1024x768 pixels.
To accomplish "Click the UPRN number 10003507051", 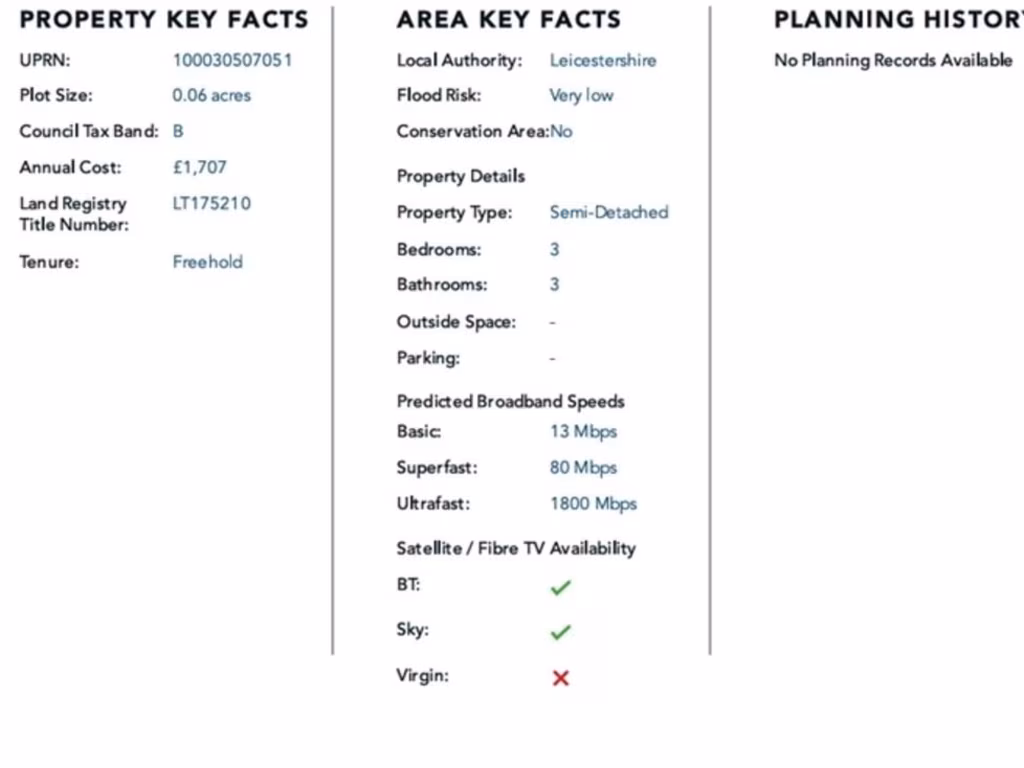I will 232,60.
